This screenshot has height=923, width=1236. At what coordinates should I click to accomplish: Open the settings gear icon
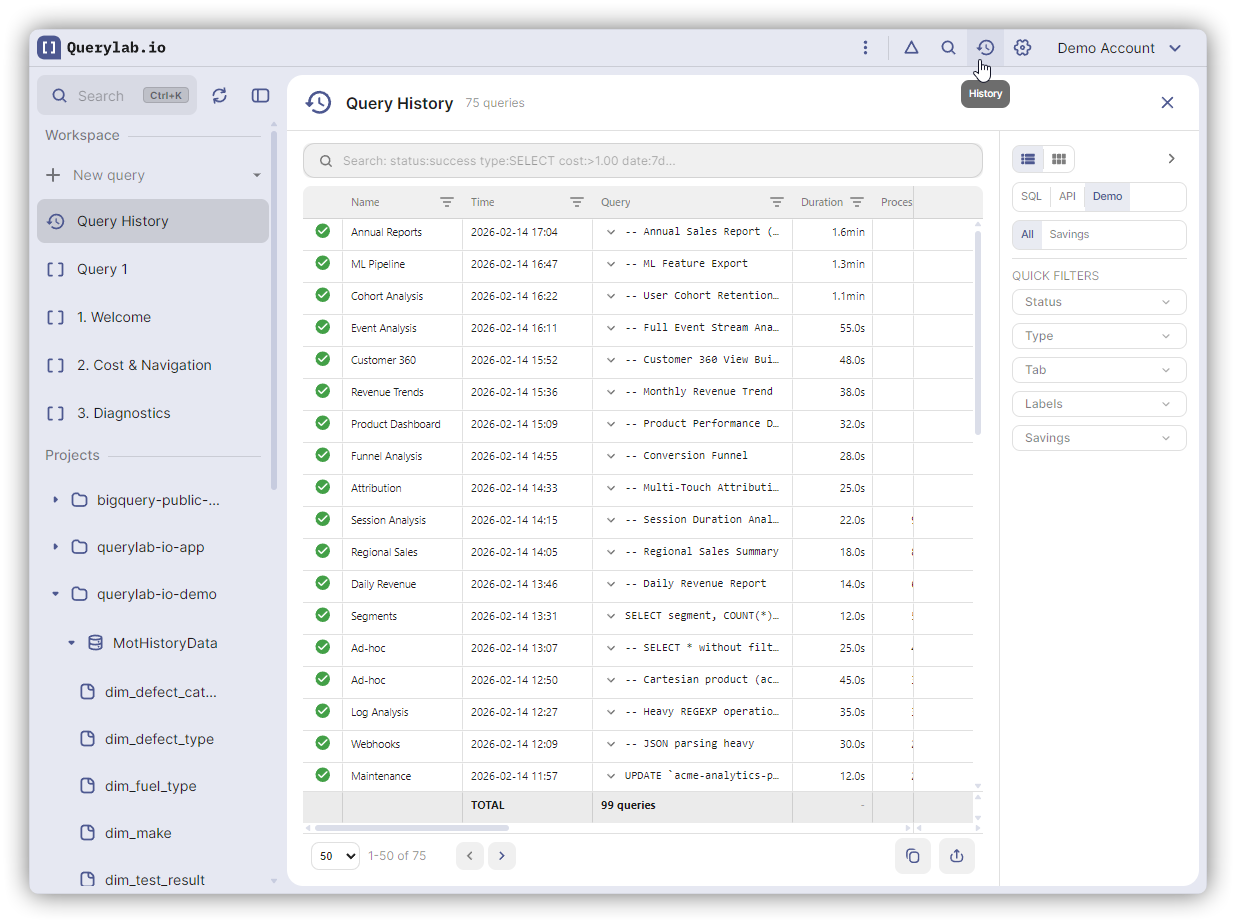point(1022,48)
